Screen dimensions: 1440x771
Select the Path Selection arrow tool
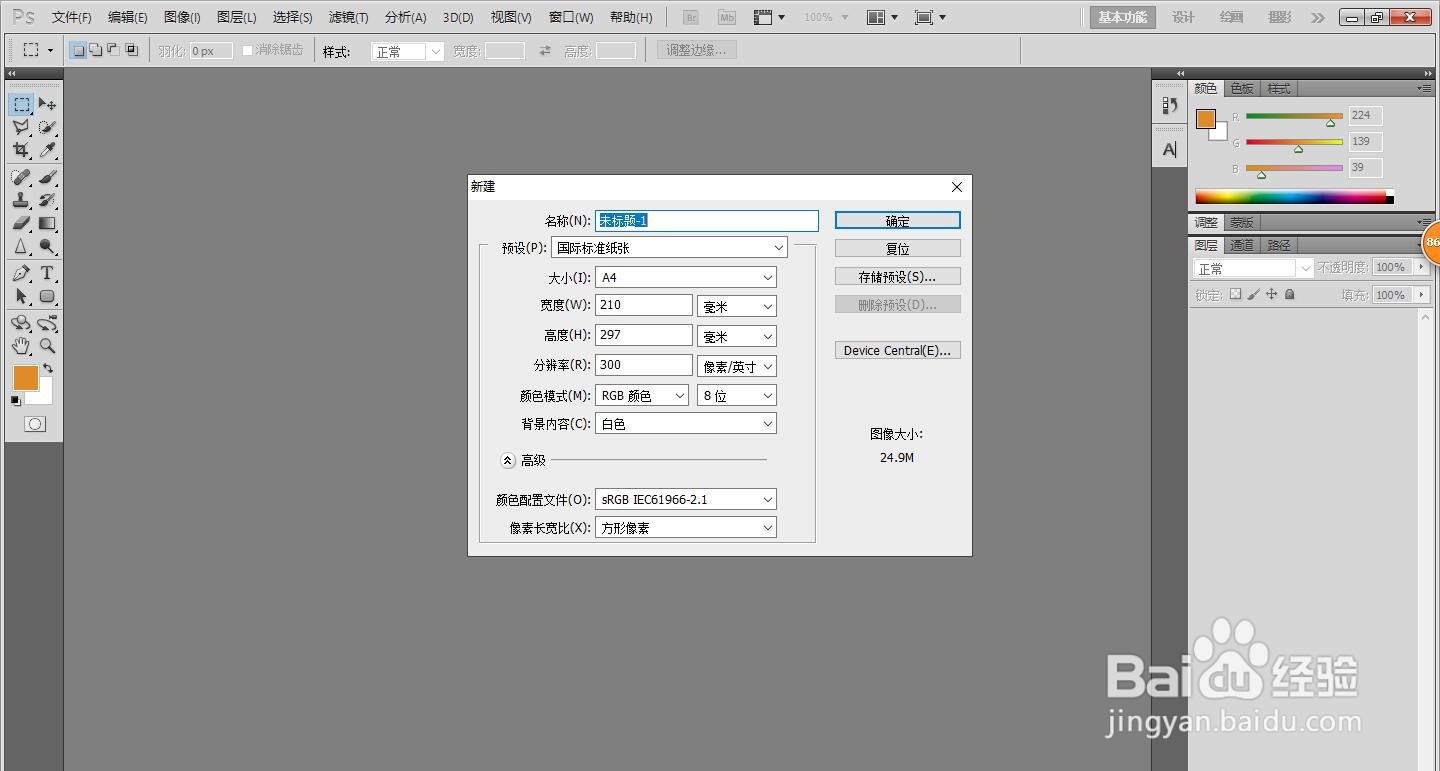pos(21,296)
